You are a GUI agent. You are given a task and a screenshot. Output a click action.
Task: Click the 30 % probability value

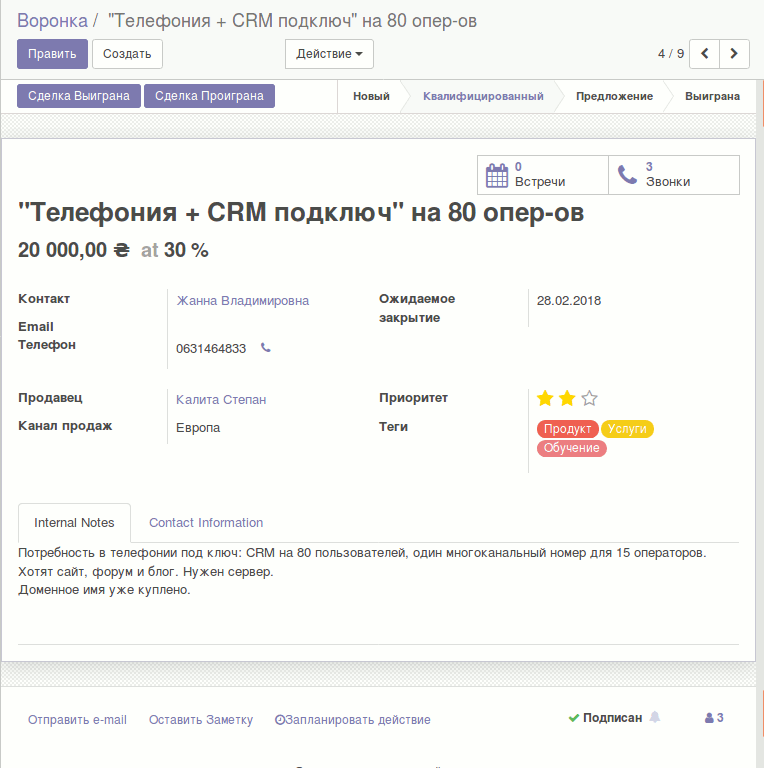[x=186, y=250]
